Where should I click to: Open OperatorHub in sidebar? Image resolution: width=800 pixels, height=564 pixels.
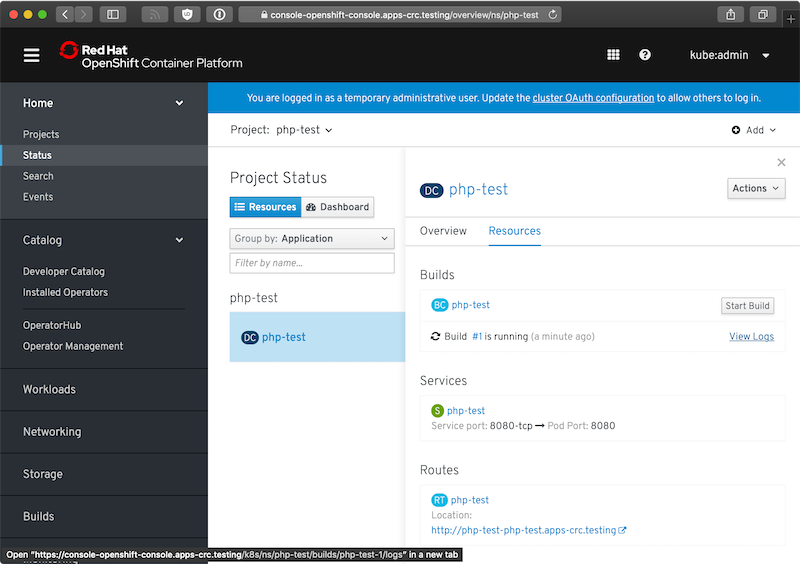click(x=52, y=325)
